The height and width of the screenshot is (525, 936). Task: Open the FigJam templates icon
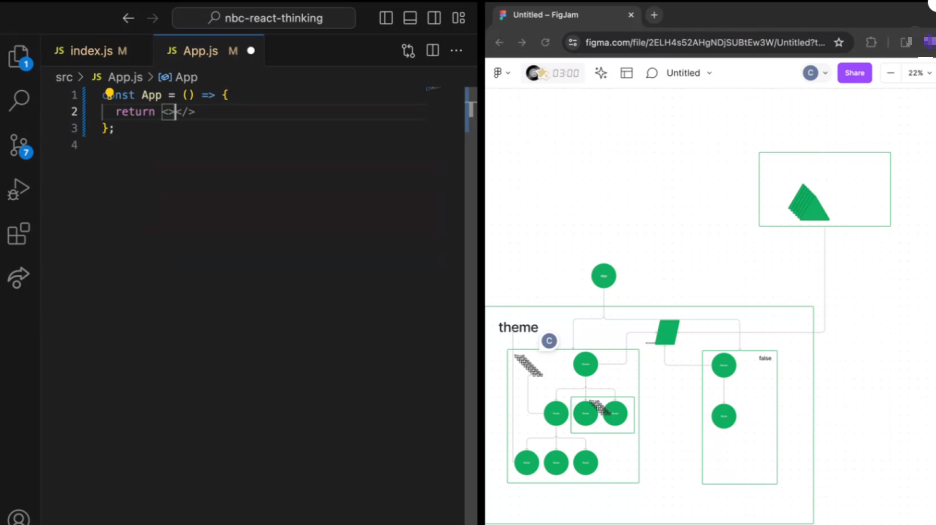(626, 73)
